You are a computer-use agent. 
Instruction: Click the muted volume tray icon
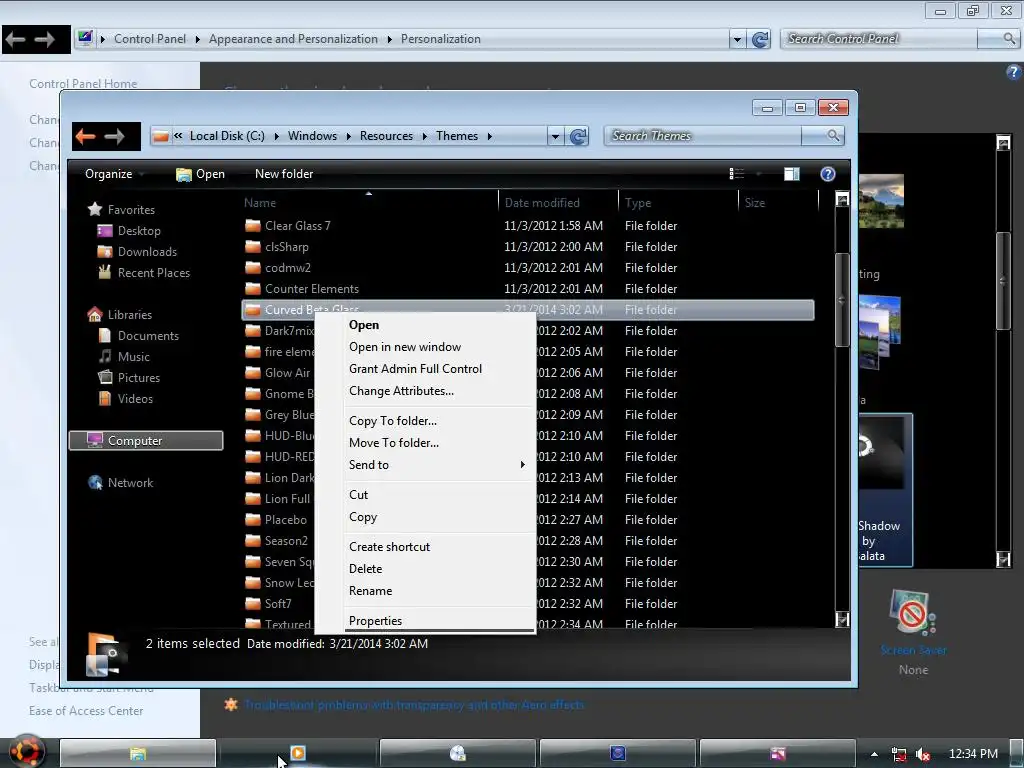pyautogui.click(x=923, y=754)
